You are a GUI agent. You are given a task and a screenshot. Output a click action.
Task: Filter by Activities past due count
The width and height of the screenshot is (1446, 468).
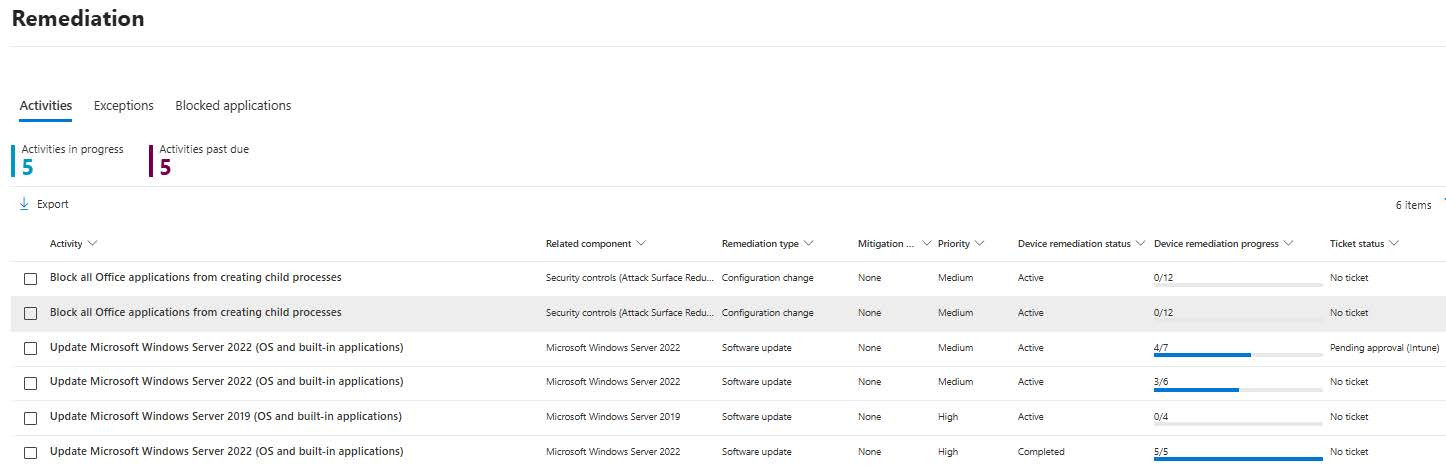[199, 160]
